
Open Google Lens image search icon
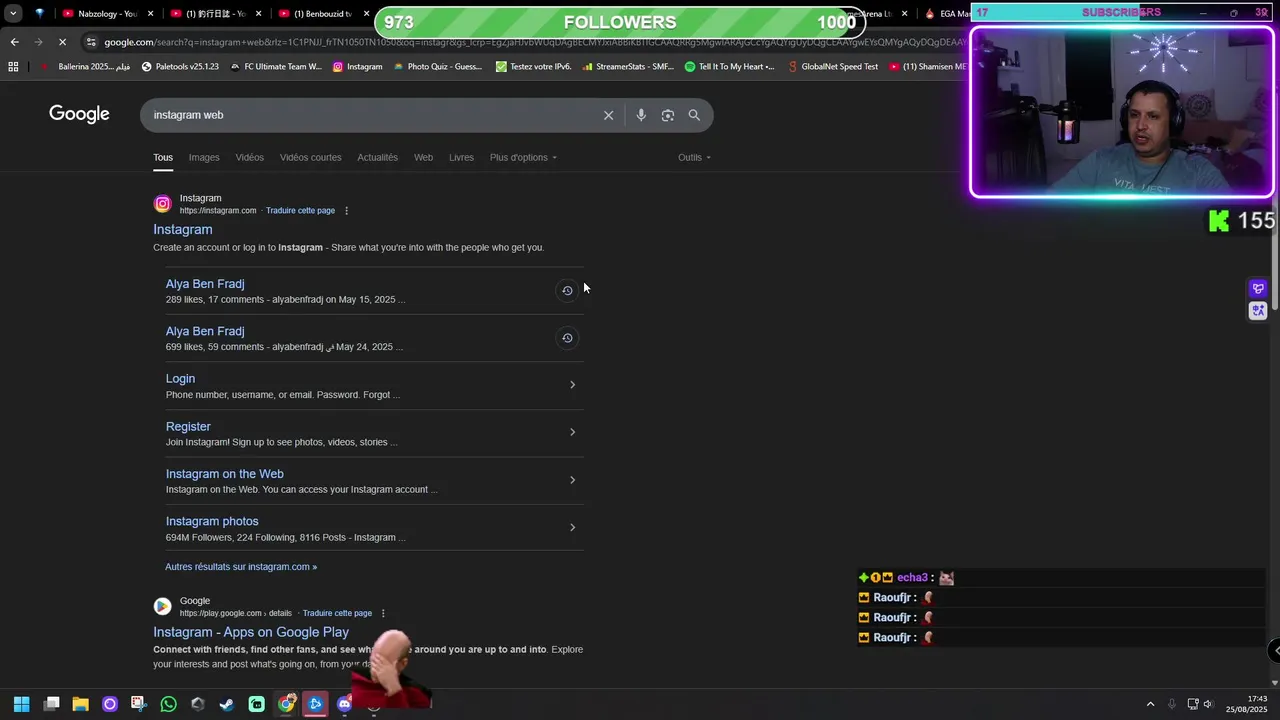668,115
